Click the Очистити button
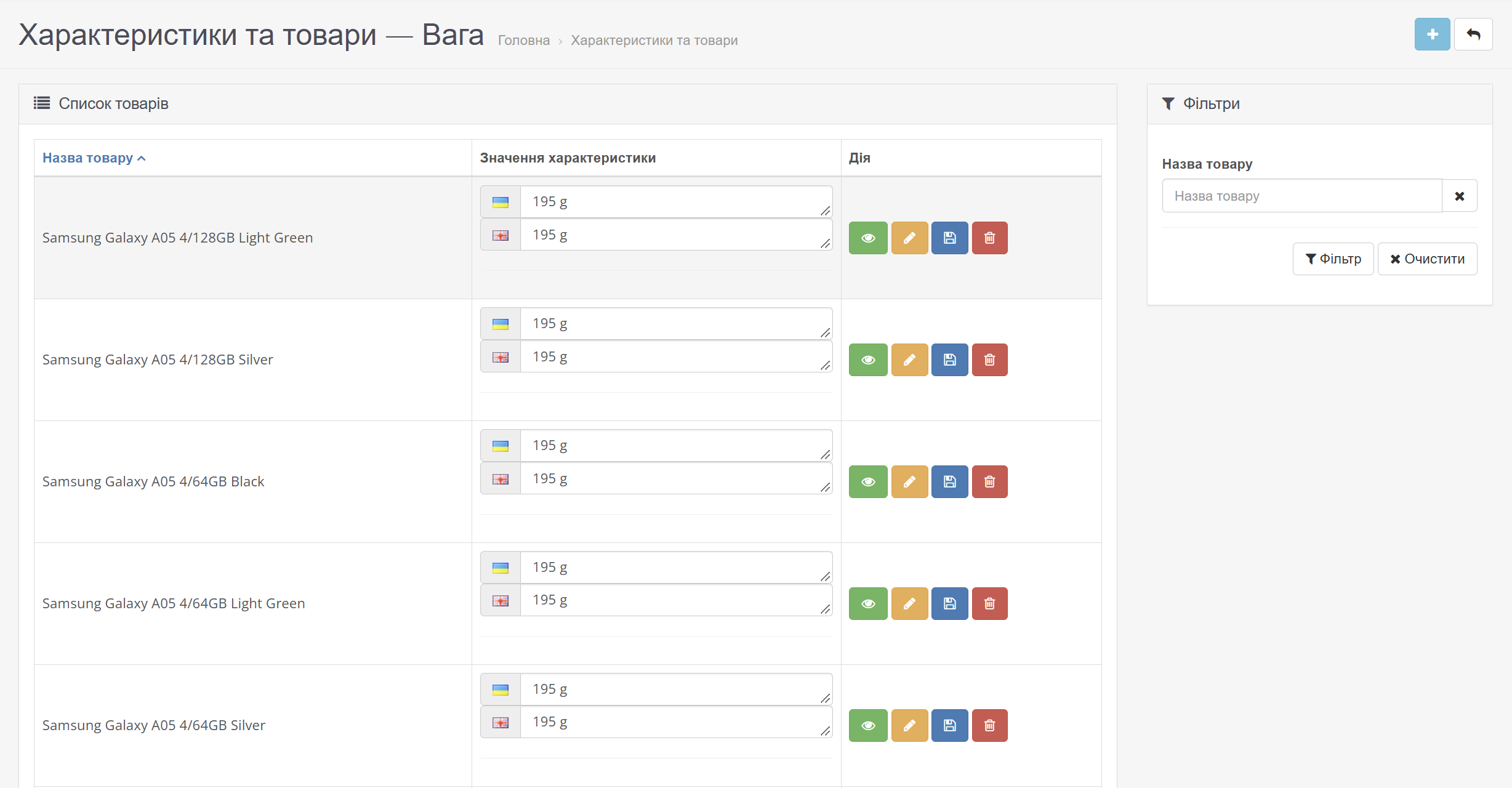The image size is (1512, 788). [x=1427, y=259]
